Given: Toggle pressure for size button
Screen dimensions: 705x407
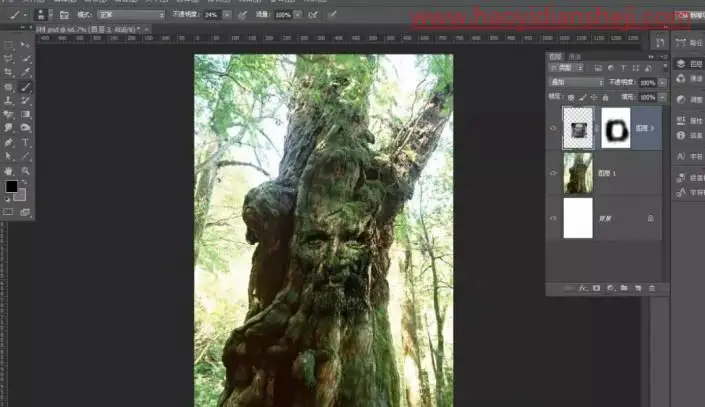Looking at the screenshot, I should point(332,15).
